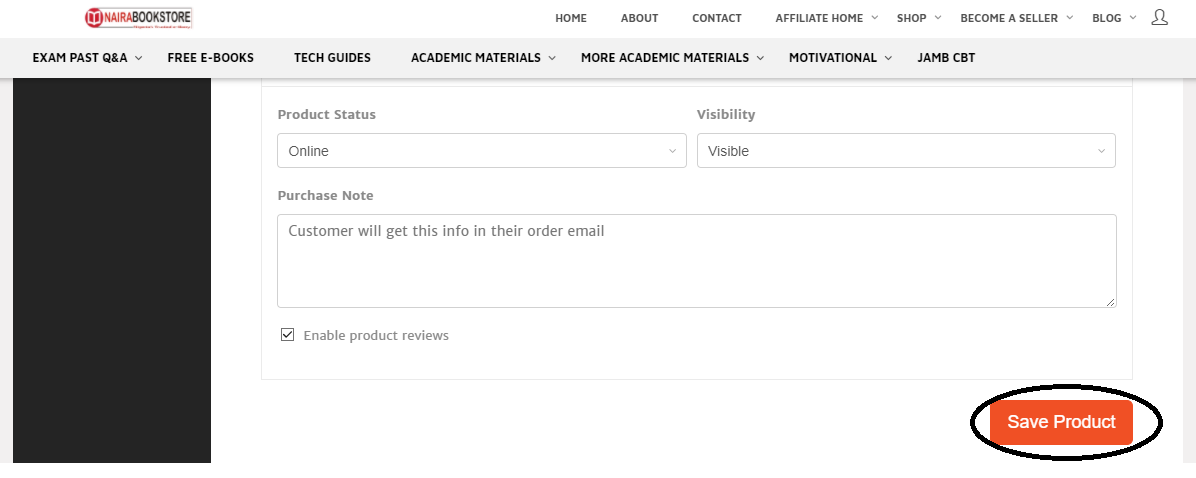Open the Contact page
This screenshot has width=1196, height=478.
tap(717, 18)
